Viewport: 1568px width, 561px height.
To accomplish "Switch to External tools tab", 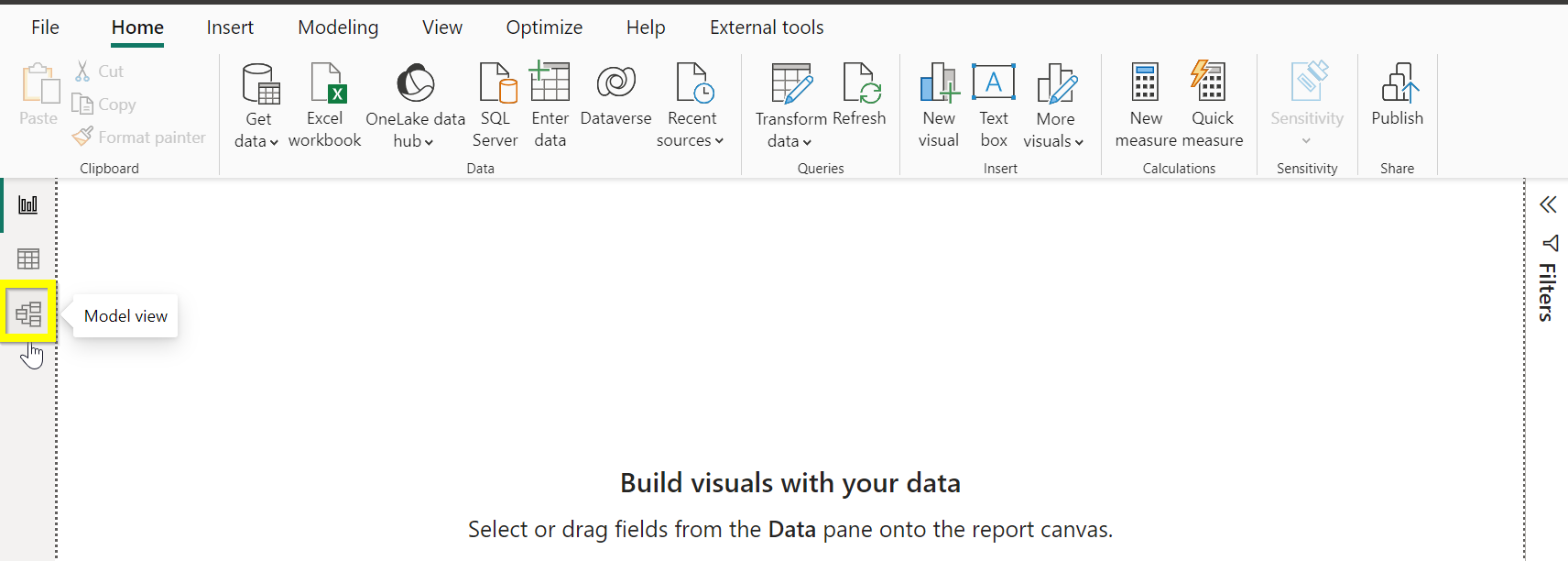I will (x=767, y=27).
